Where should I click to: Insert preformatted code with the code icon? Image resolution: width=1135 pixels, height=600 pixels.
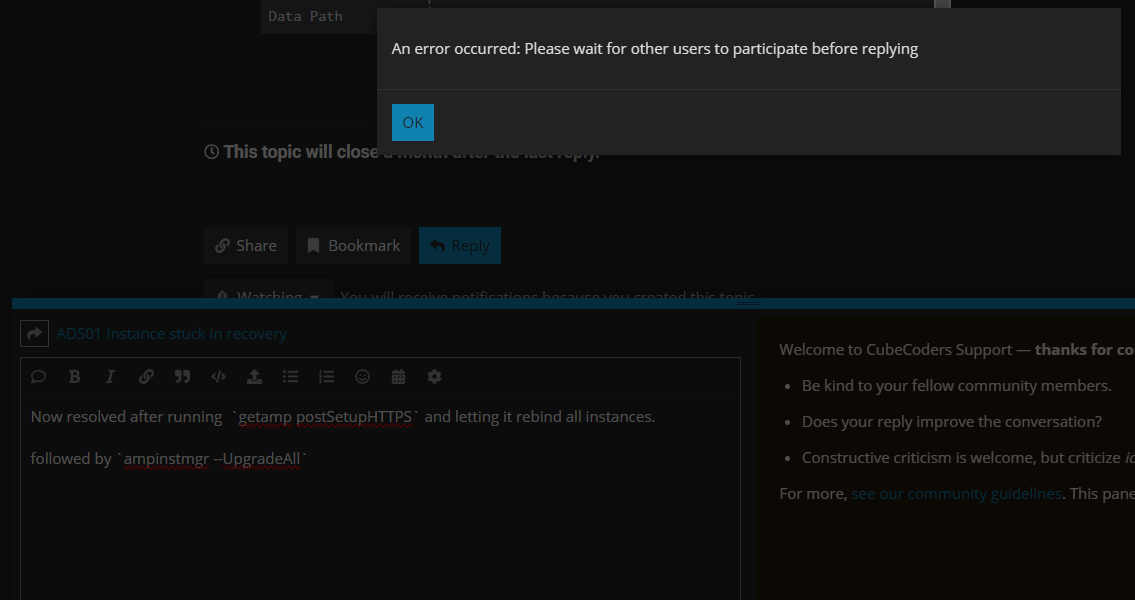pos(218,377)
